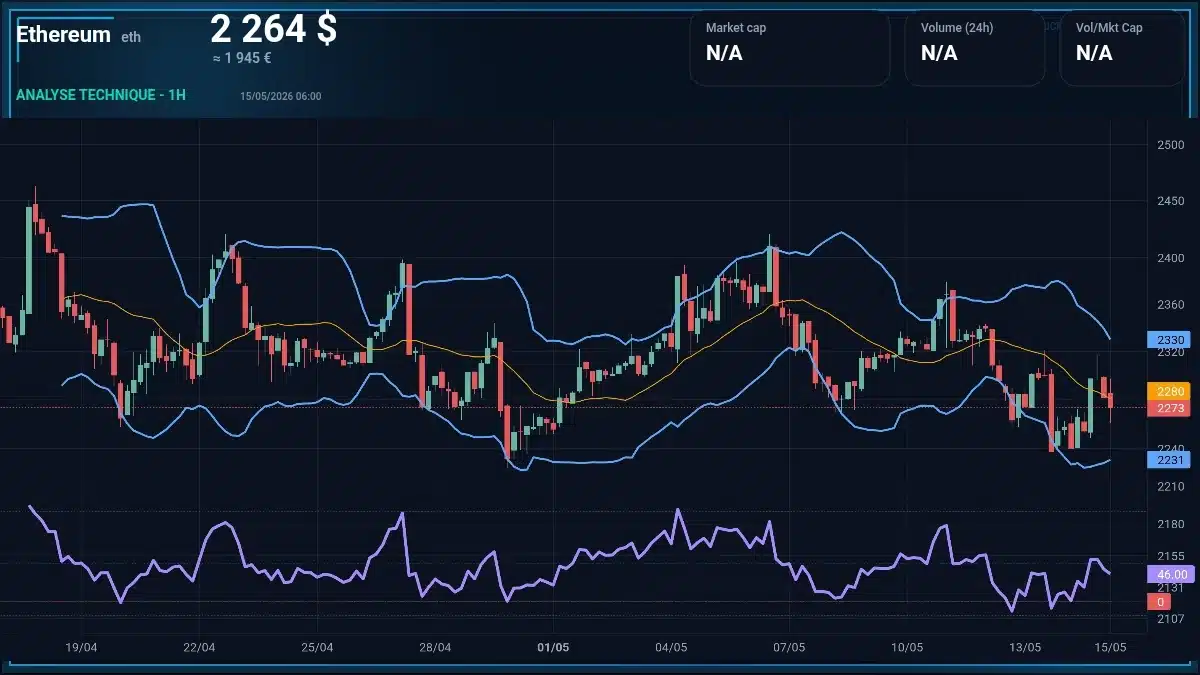Click the Market cap label
This screenshot has height=675, width=1200.
pyautogui.click(x=736, y=28)
